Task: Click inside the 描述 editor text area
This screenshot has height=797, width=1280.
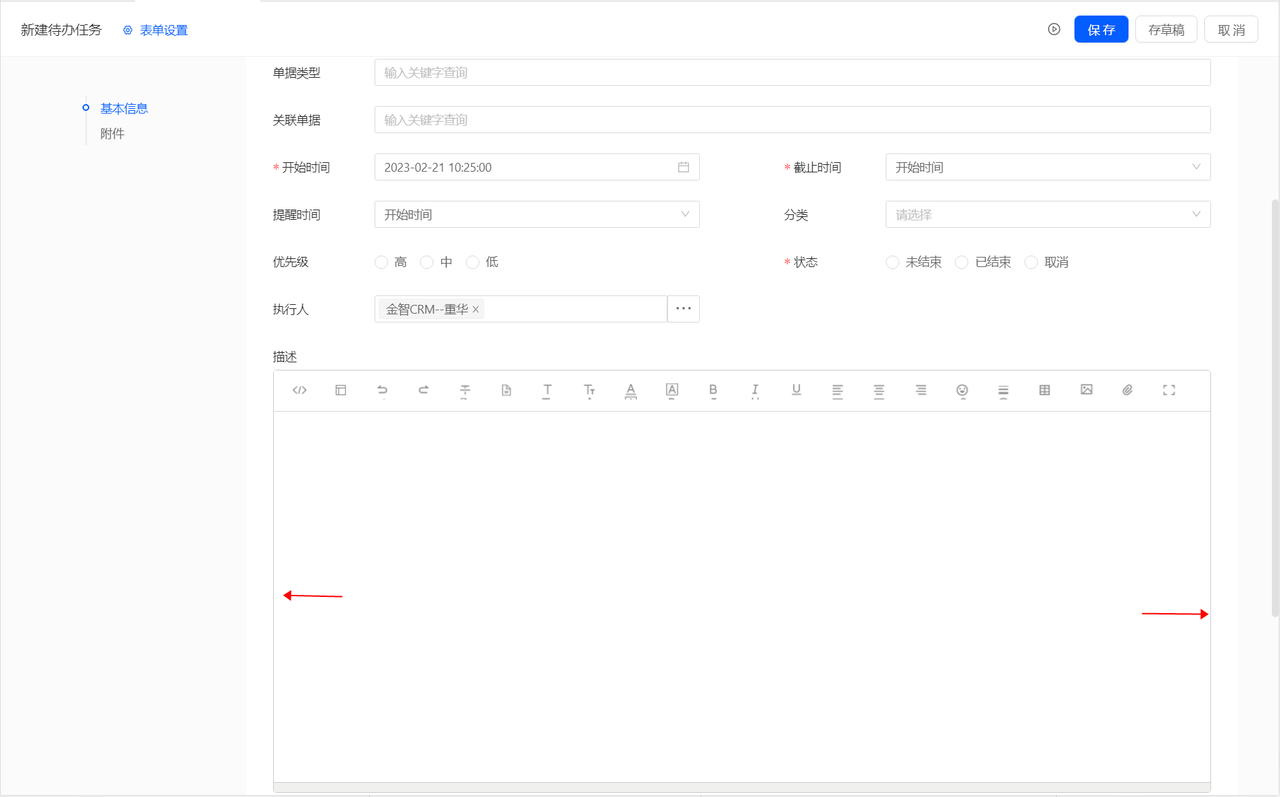Action: tap(742, 596)
